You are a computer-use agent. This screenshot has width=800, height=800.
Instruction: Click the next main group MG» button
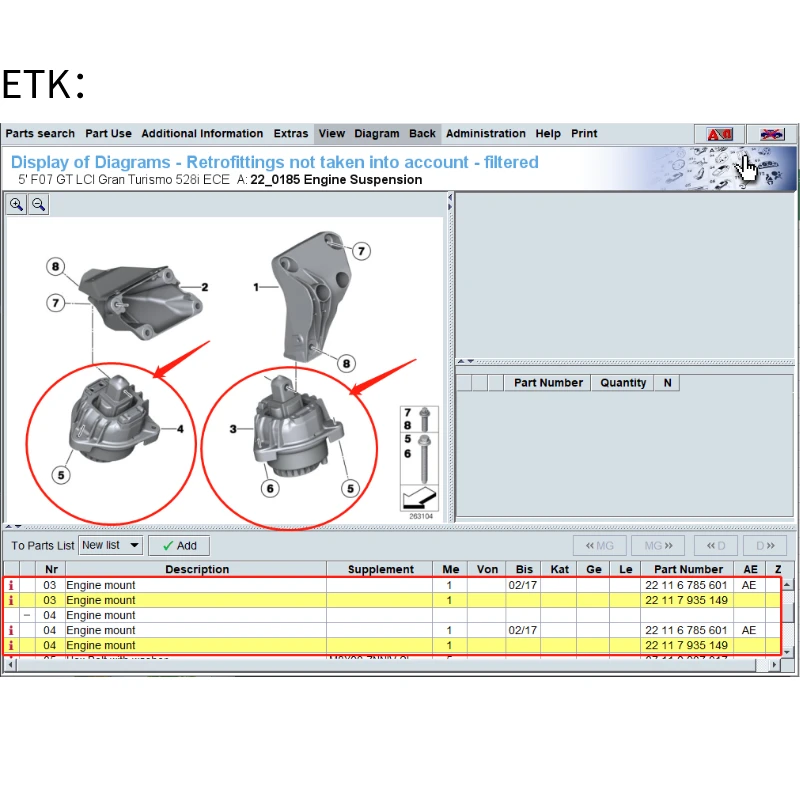pos(658,546)
